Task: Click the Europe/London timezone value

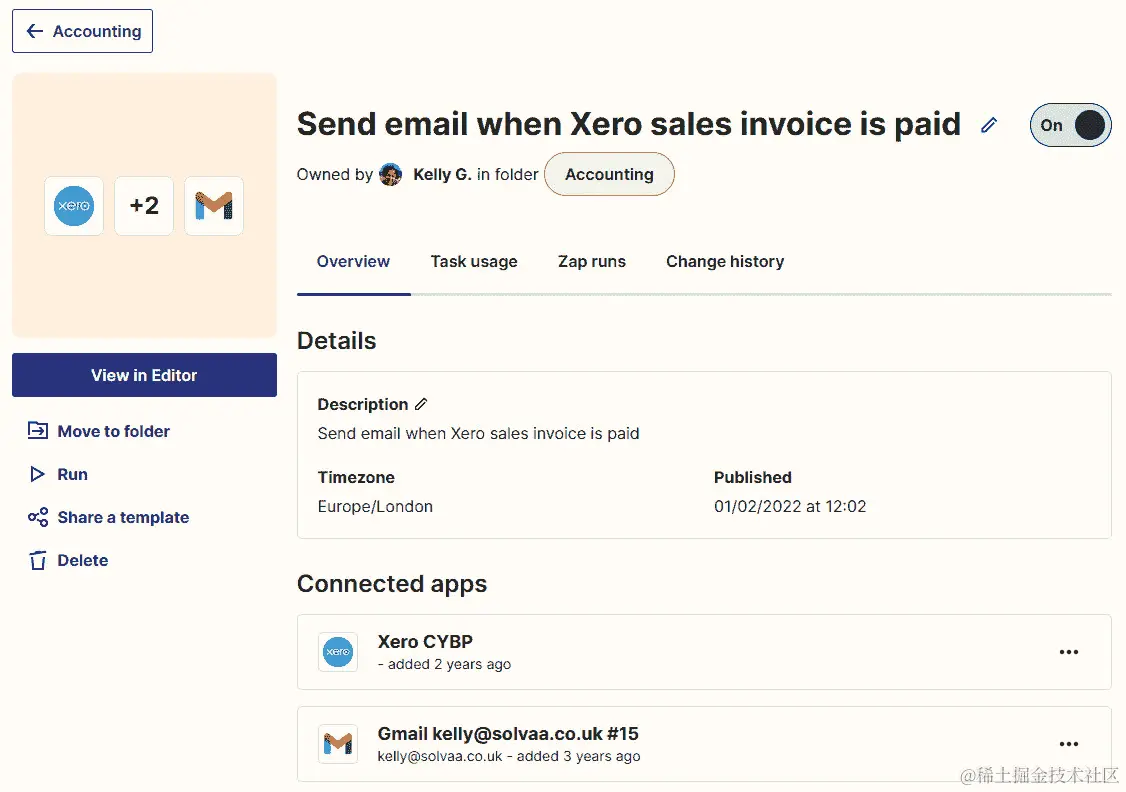Action: [375, 506]
